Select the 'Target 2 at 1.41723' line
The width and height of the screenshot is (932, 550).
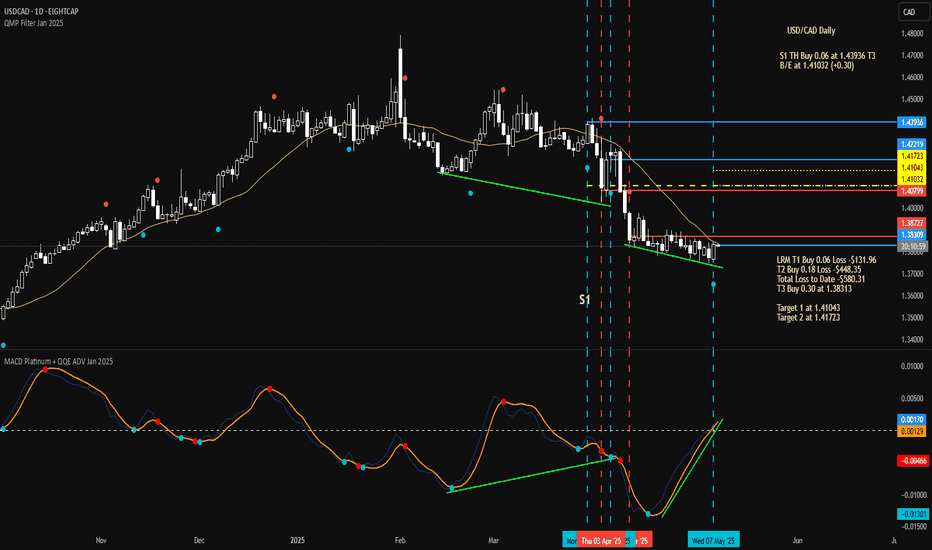(808, 318)
